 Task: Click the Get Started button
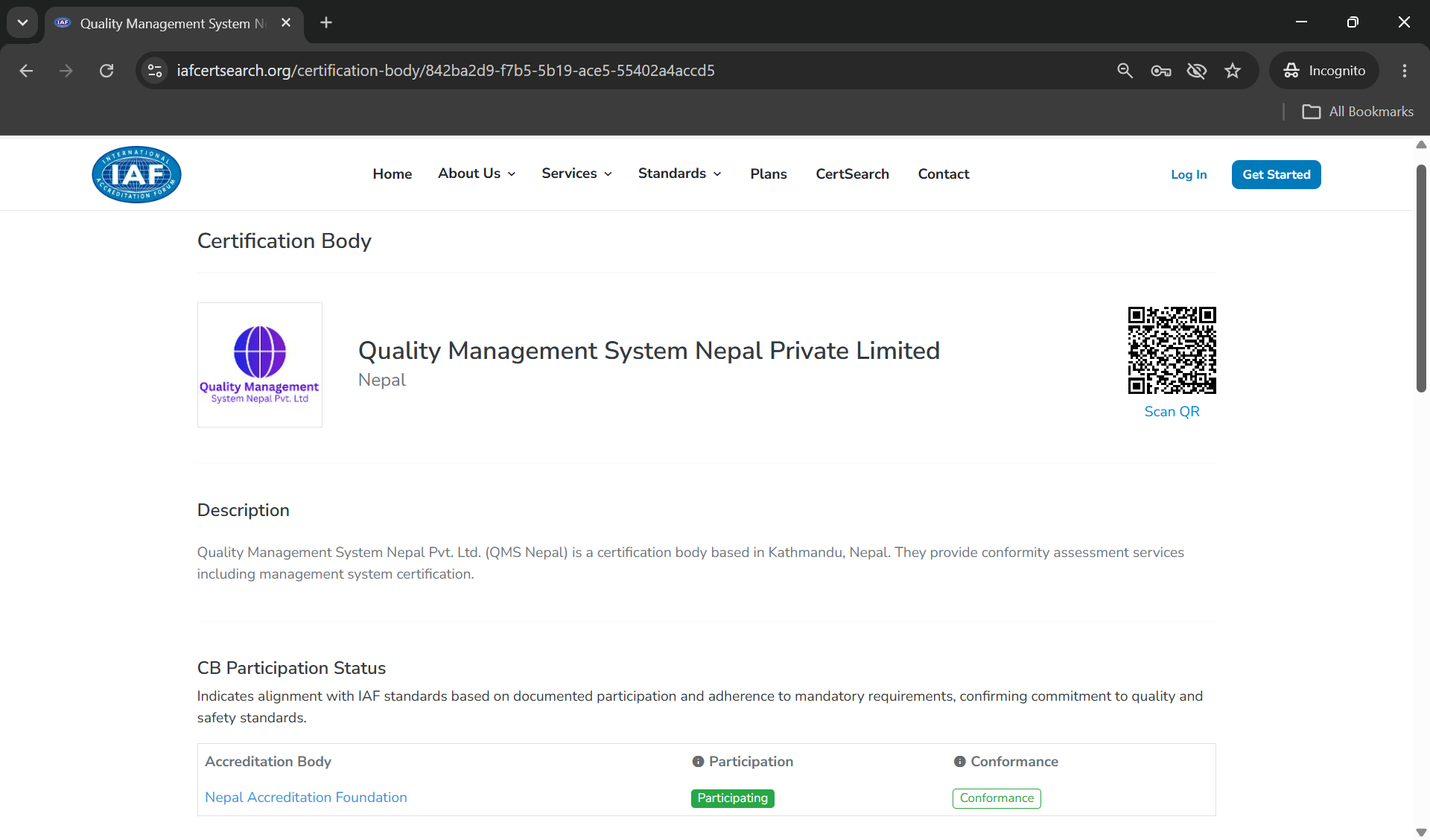pos(1276,174)
